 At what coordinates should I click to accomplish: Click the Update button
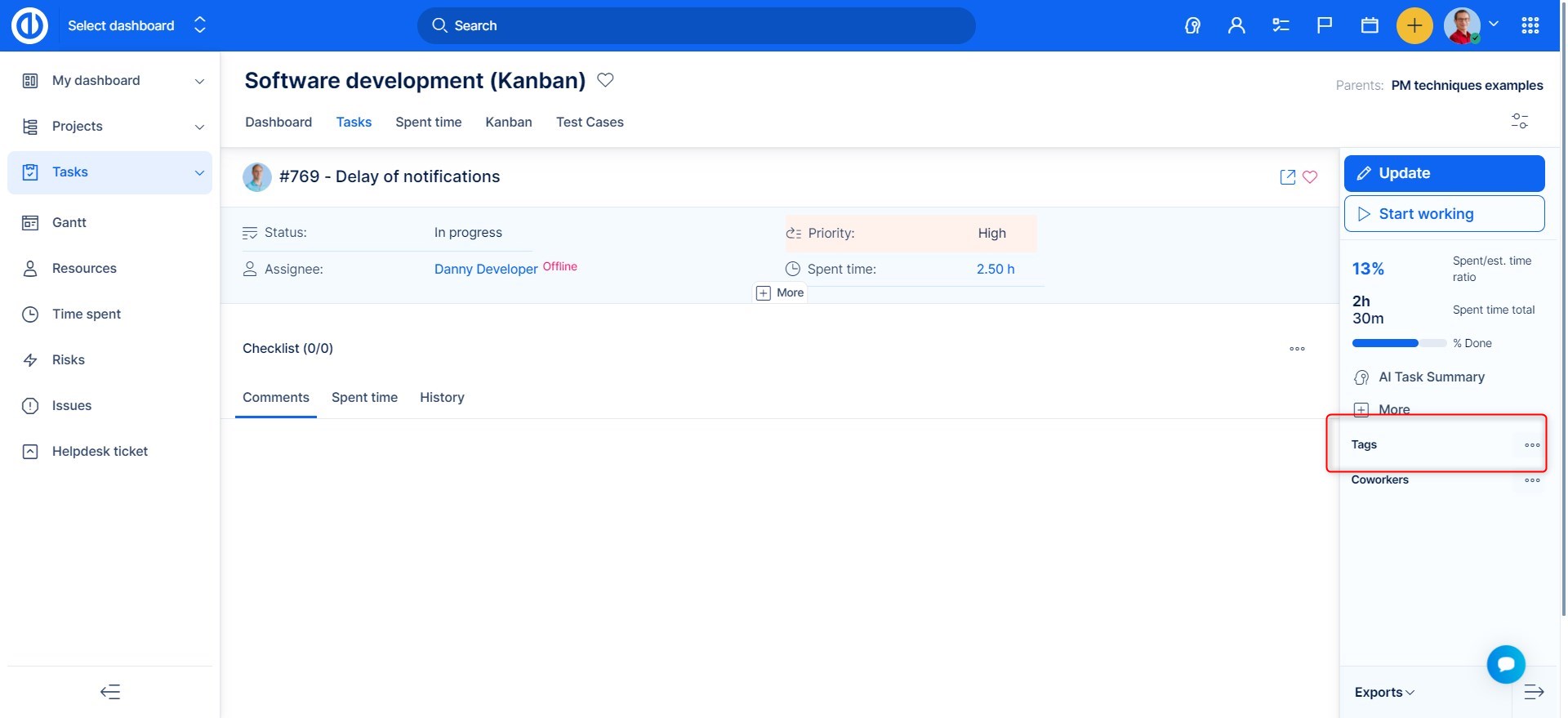pyautogui.click(x=1444, y=173)
